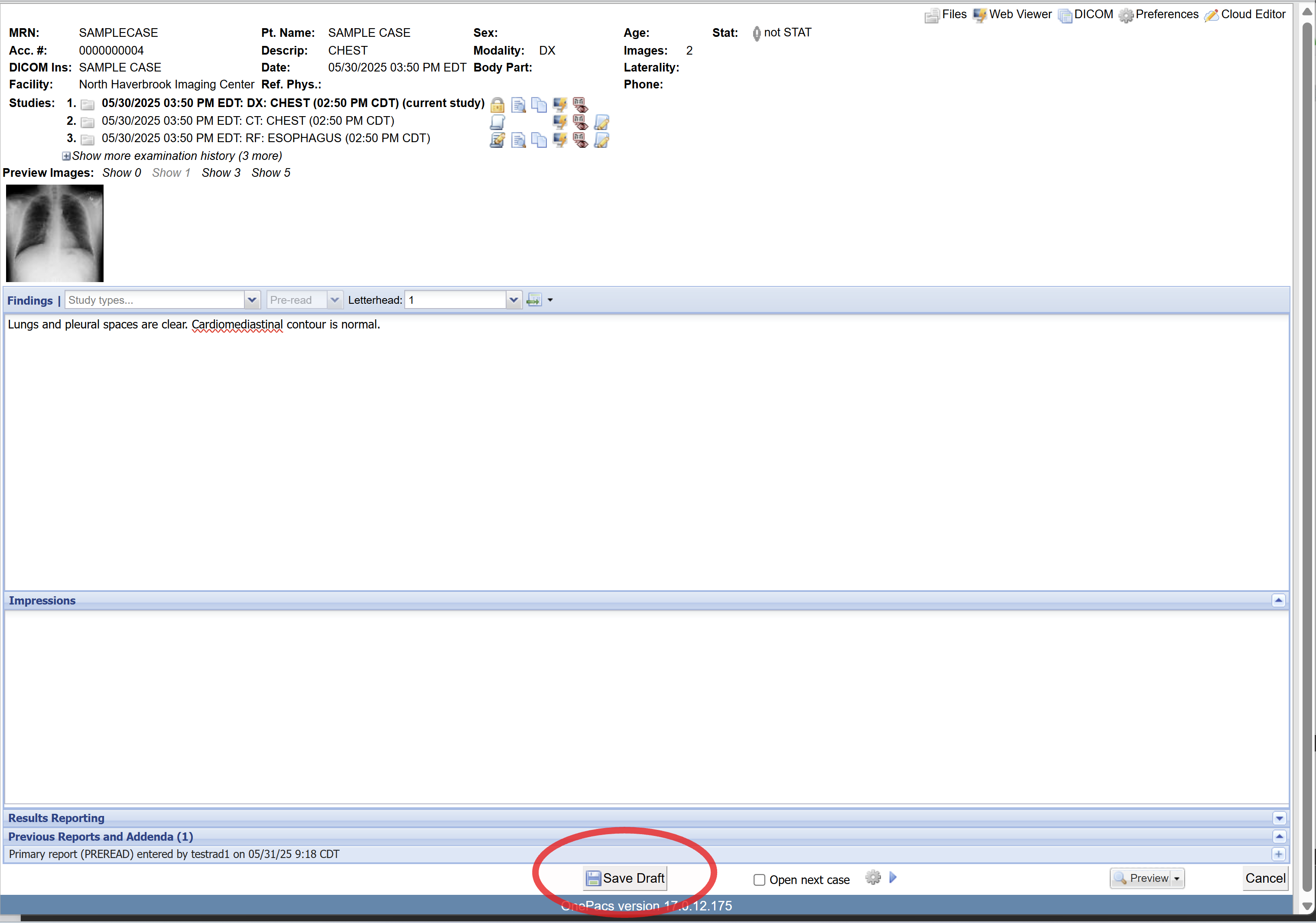This screenshot has height=923, width=1316.
Task: Click the not STAT status icon
Action: pos(757,34)
